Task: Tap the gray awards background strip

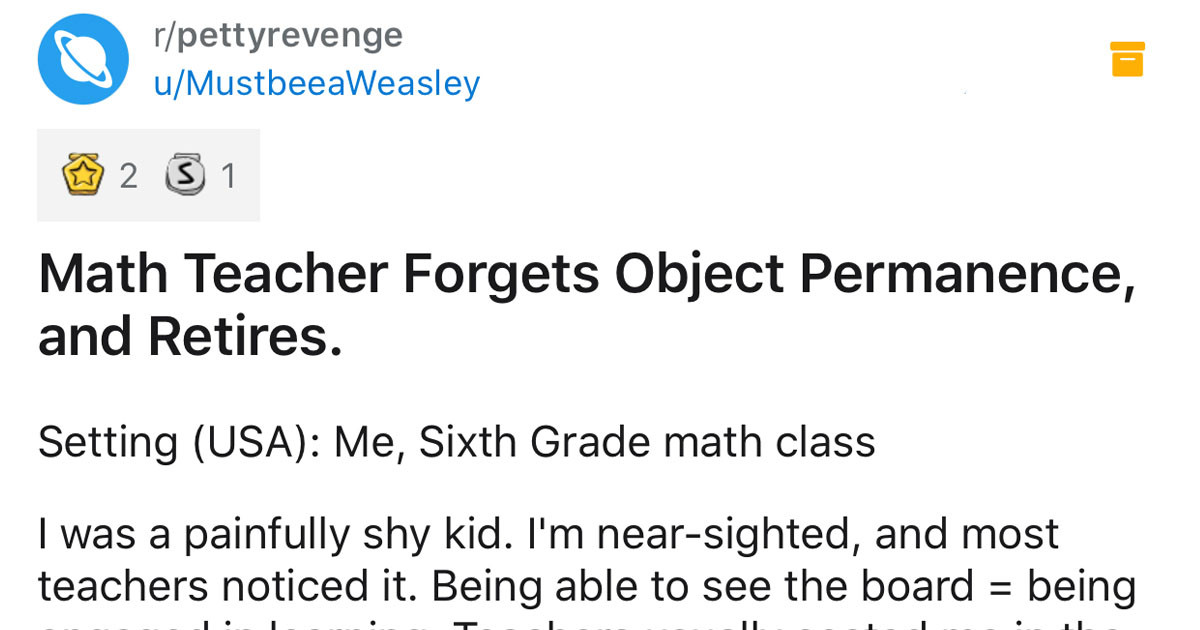Action: click(x=148, y=174)
